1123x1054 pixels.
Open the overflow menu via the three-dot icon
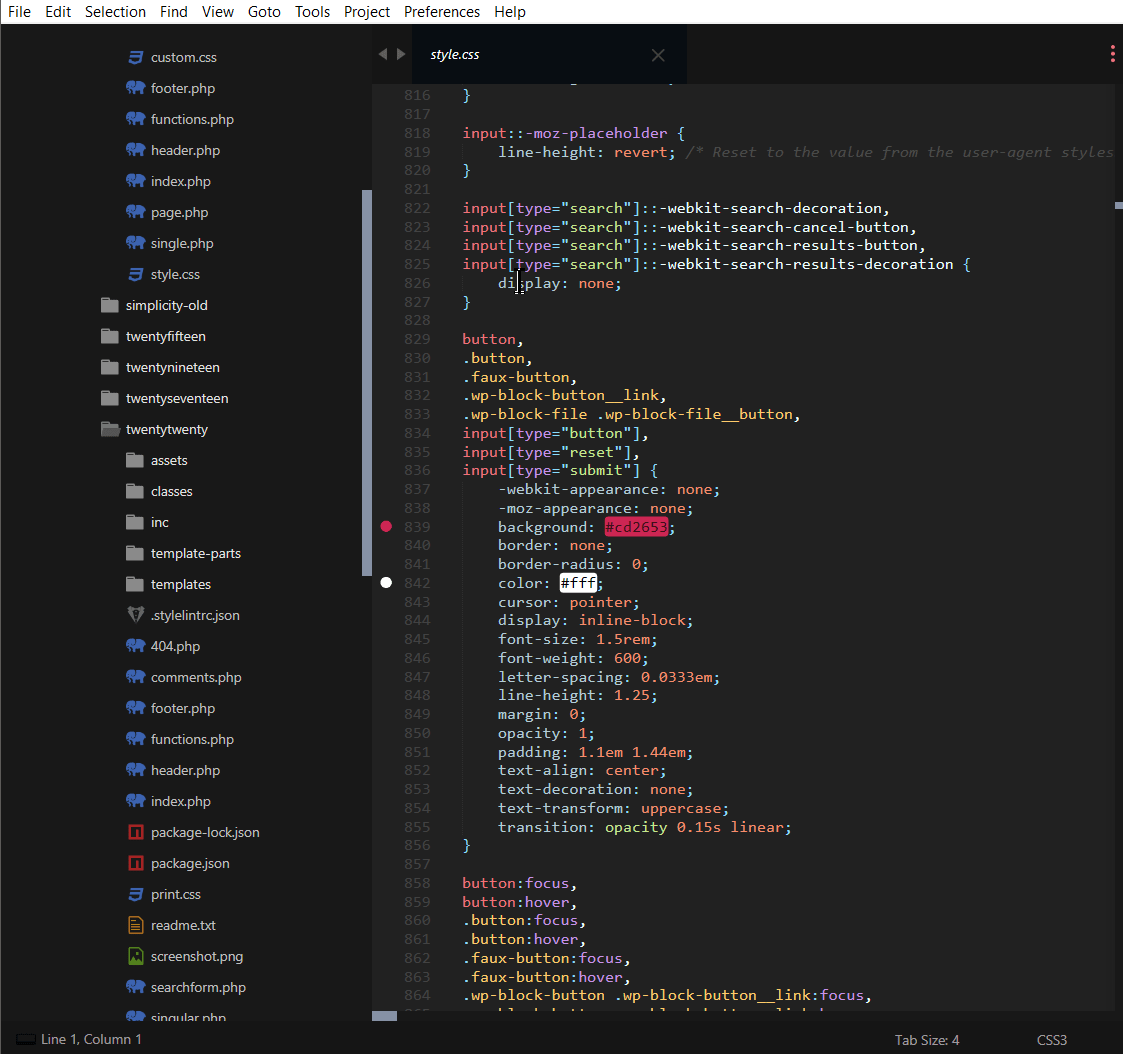[x=1112, y=53]
